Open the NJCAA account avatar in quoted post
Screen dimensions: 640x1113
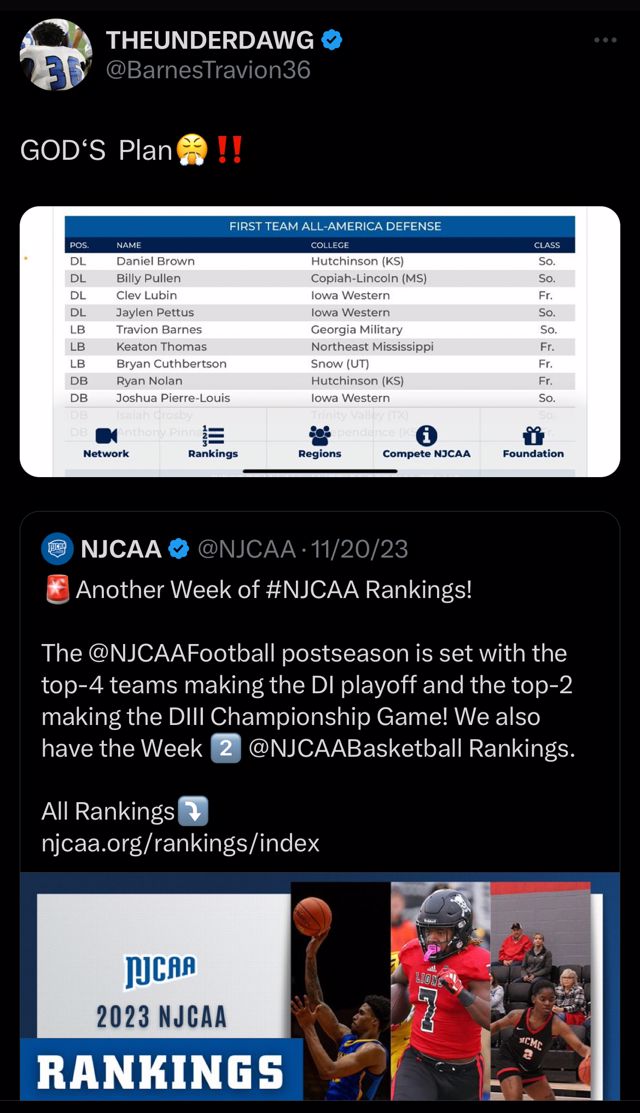57,549
